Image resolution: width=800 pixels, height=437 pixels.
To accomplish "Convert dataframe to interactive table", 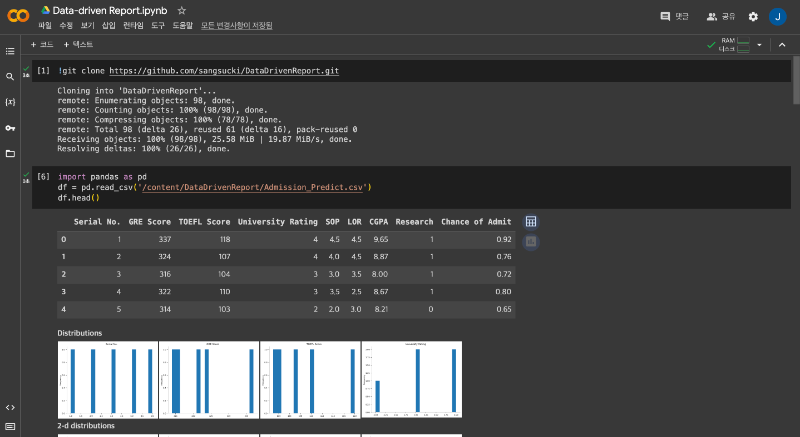I will tap(531, 221).
